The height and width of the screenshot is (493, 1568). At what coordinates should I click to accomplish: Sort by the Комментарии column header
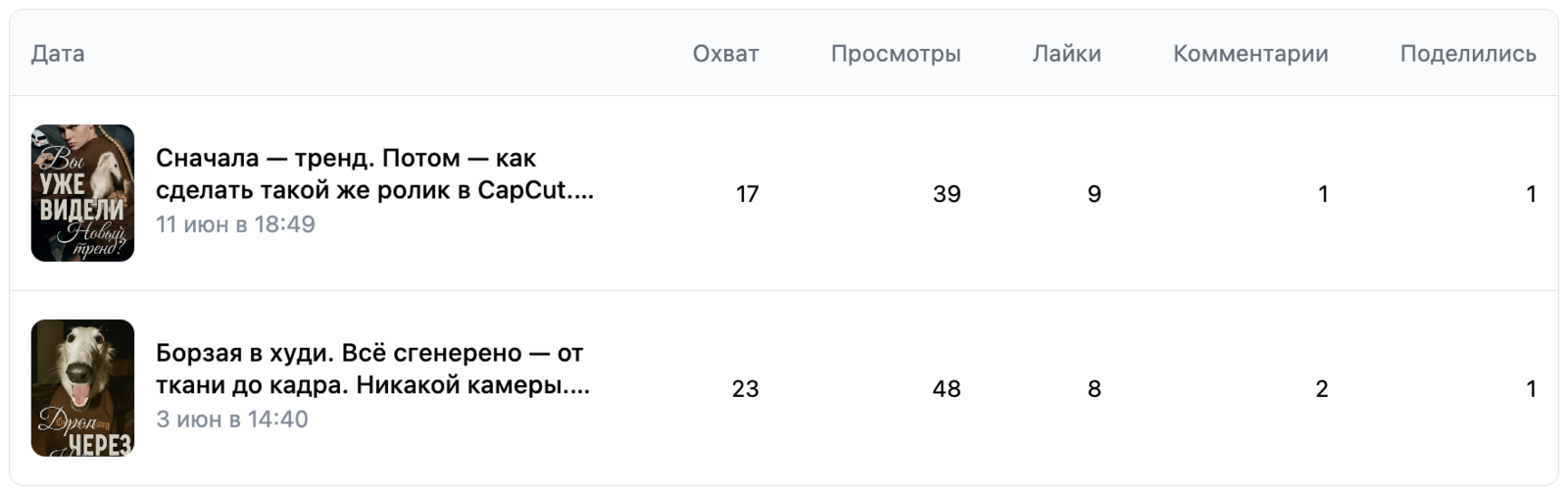point(1250,54)
